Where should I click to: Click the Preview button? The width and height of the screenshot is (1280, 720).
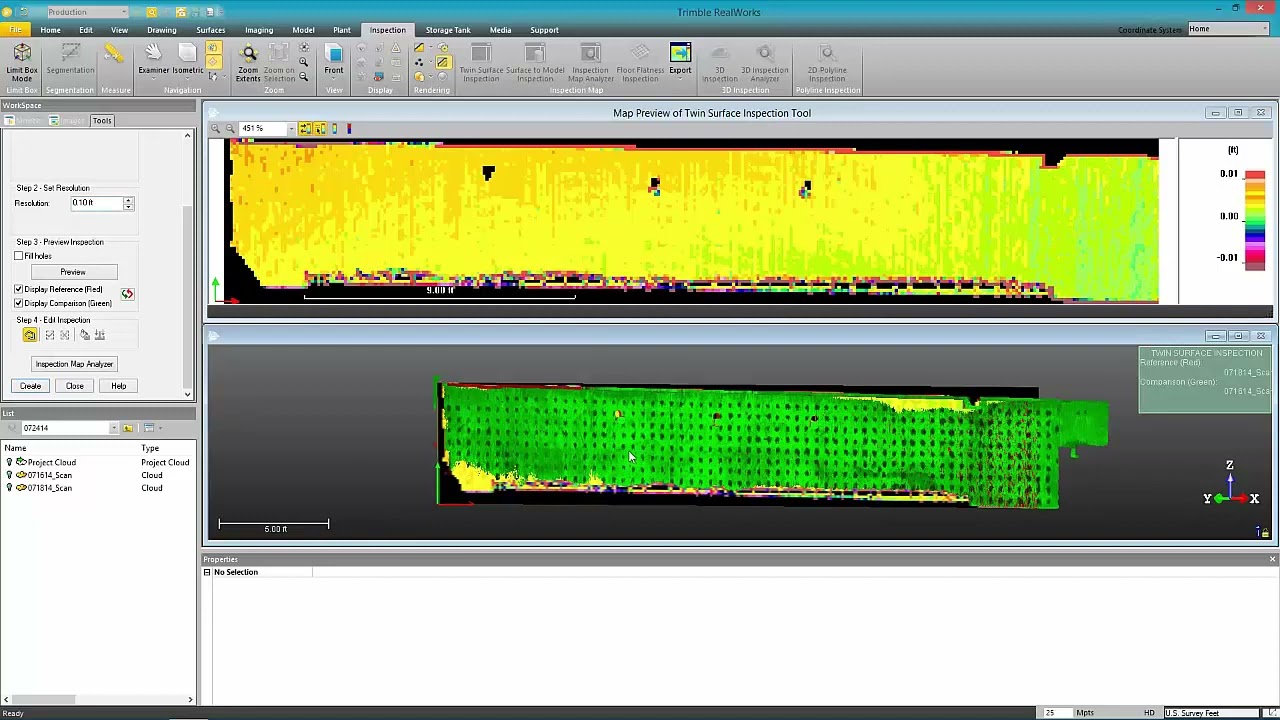pyautogui.click(x=73, y=272)
